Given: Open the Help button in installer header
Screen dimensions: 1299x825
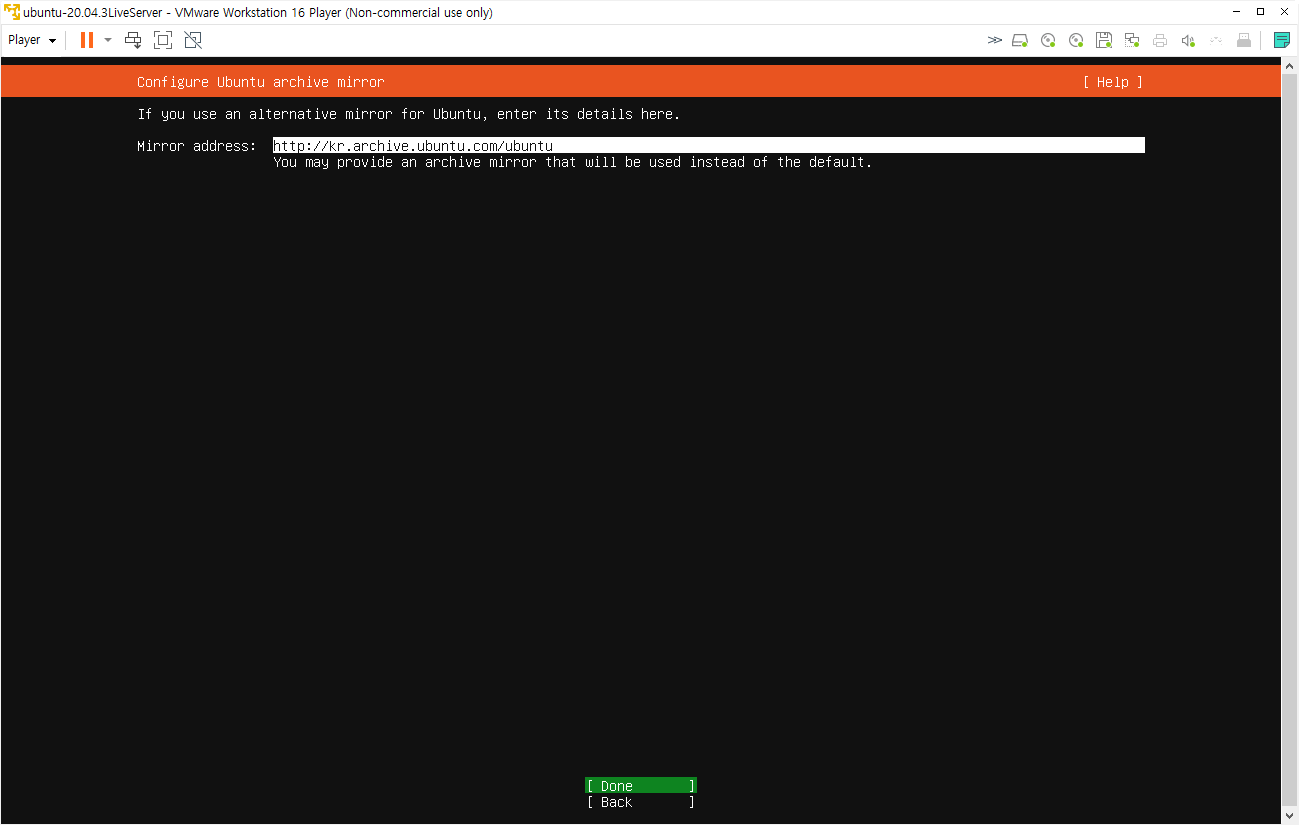Looking at the screenshot, I should [1112, 82].
